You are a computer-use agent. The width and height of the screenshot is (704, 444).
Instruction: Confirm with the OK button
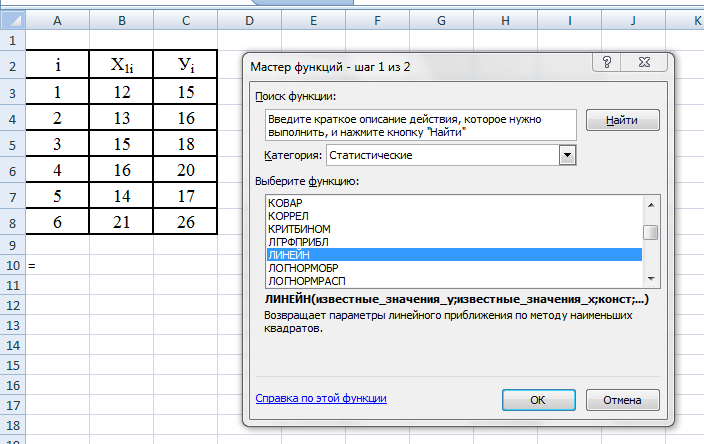(x=538, y=400)
